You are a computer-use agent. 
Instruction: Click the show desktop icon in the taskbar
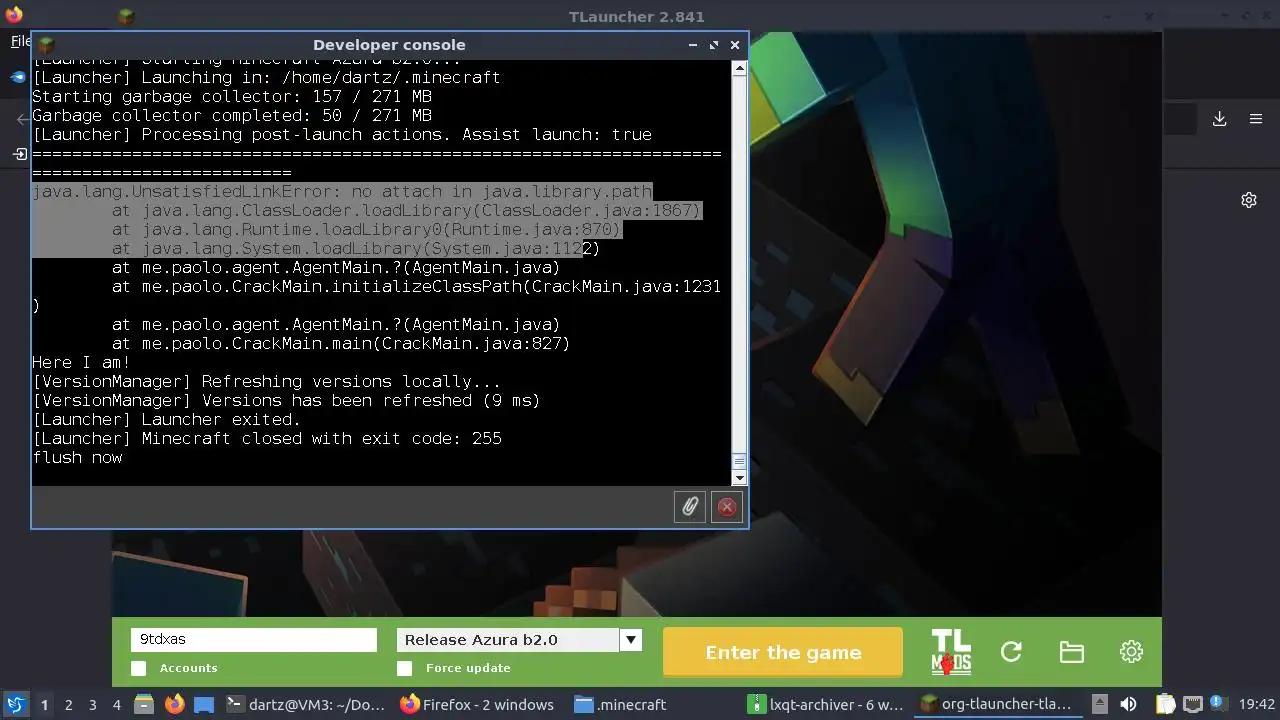204,704
